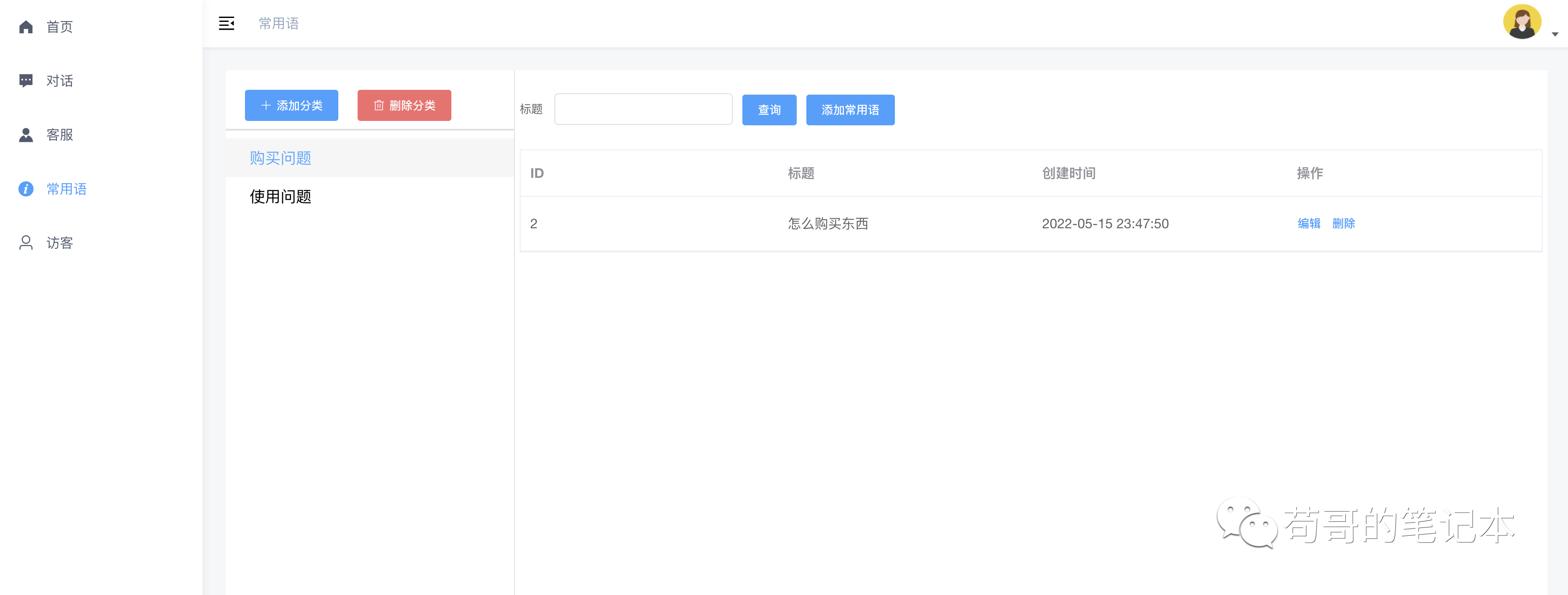Click the person icon beside 客服
Viewport: 1568px width, 595px height.
pos(25,135)
